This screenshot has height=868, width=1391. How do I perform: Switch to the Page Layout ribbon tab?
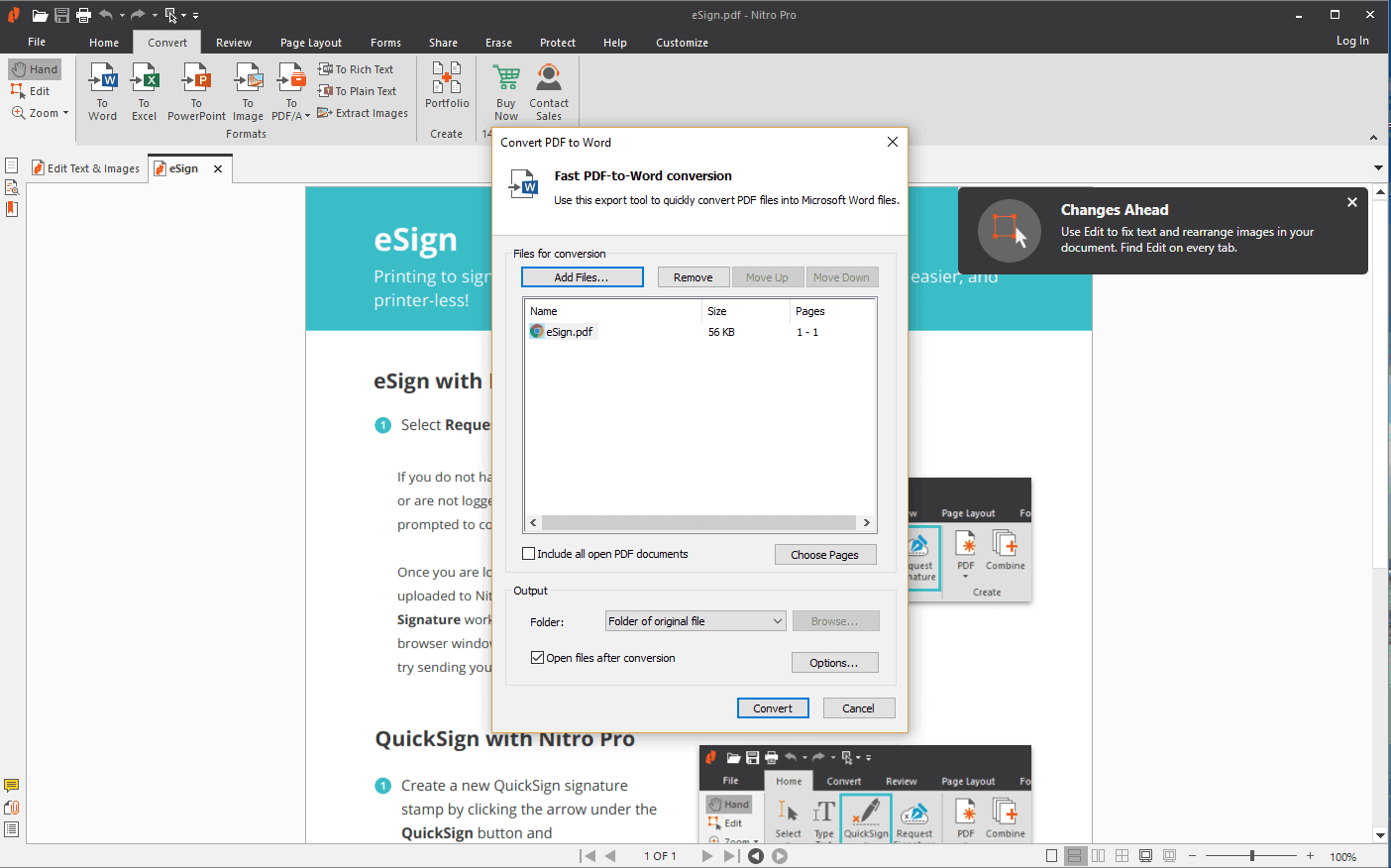[x=310, y=43]
